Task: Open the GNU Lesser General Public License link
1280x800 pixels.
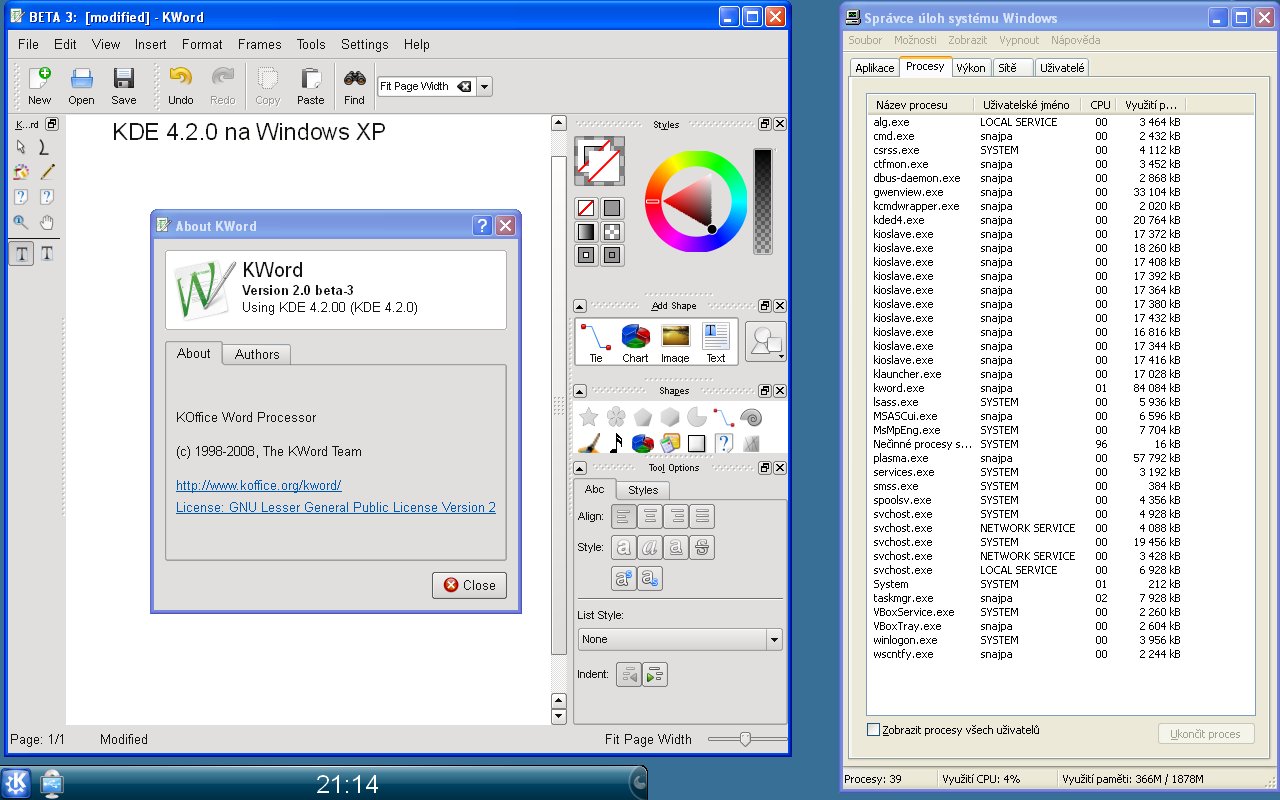Action: 336,507
